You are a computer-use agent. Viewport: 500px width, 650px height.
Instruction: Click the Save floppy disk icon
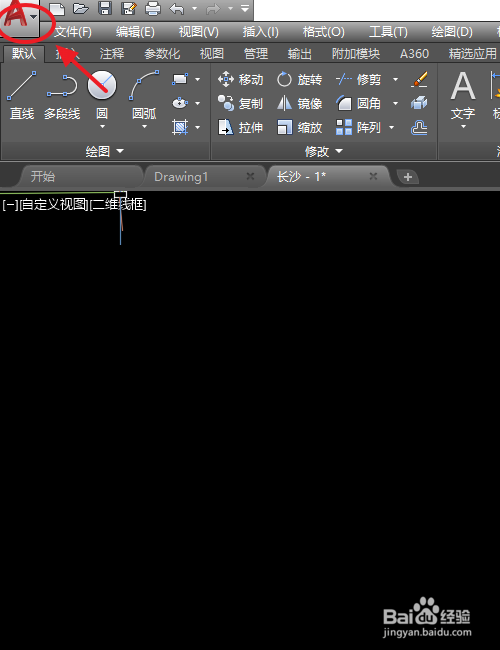coord(105,8)
